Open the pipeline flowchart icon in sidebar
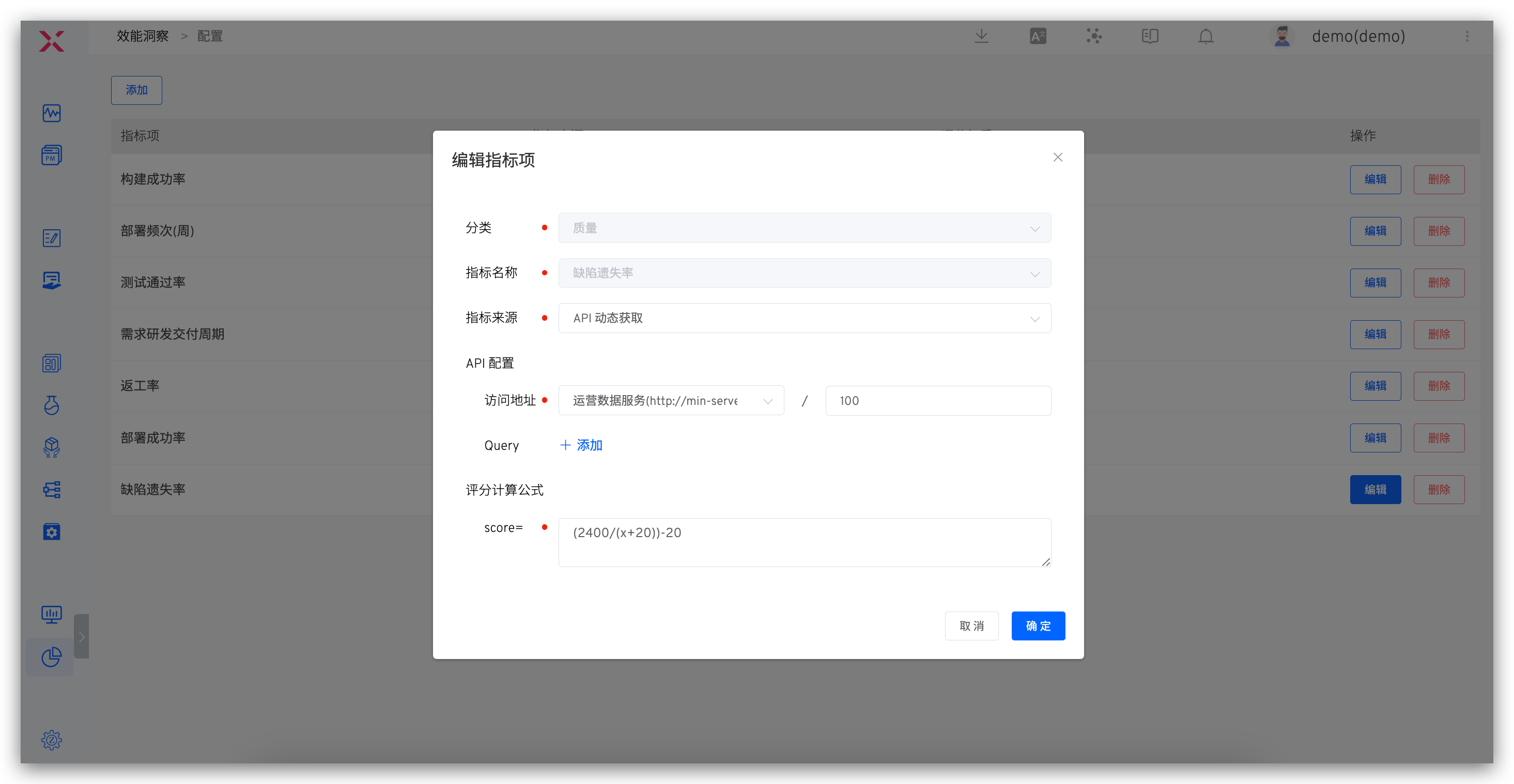The image size is (1514, 784). click(x=52, y=489)
